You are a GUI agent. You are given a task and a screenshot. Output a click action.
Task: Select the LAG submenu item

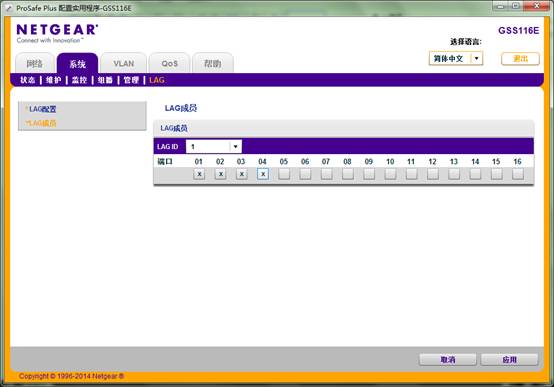click(157, 80)
